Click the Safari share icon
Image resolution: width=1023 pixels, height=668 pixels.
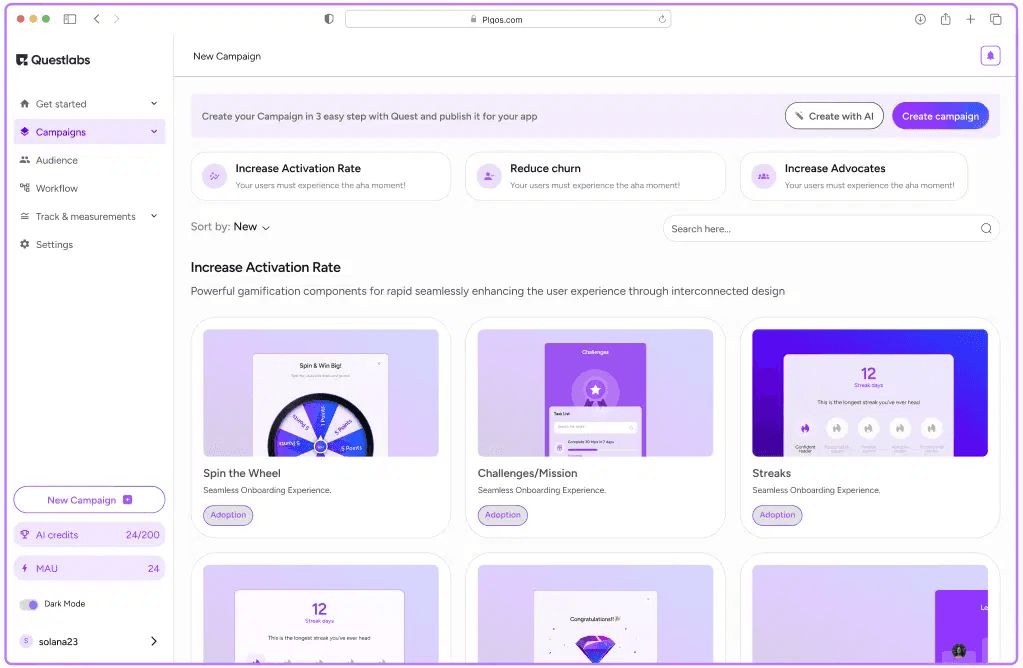pos(945,19)
